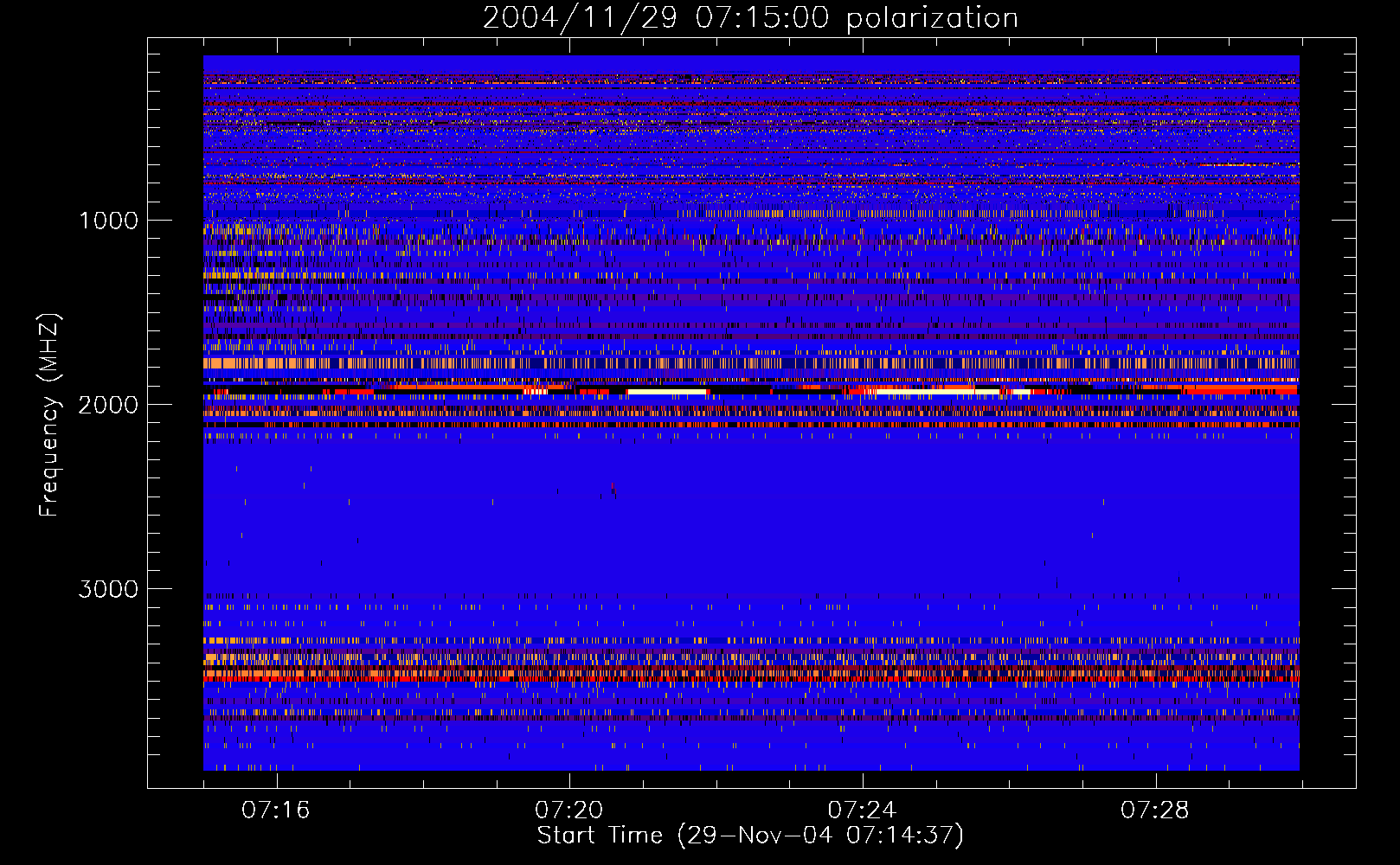Click the 'Start Time (29-Nov-04 07:14:37)' axis title

750,836
